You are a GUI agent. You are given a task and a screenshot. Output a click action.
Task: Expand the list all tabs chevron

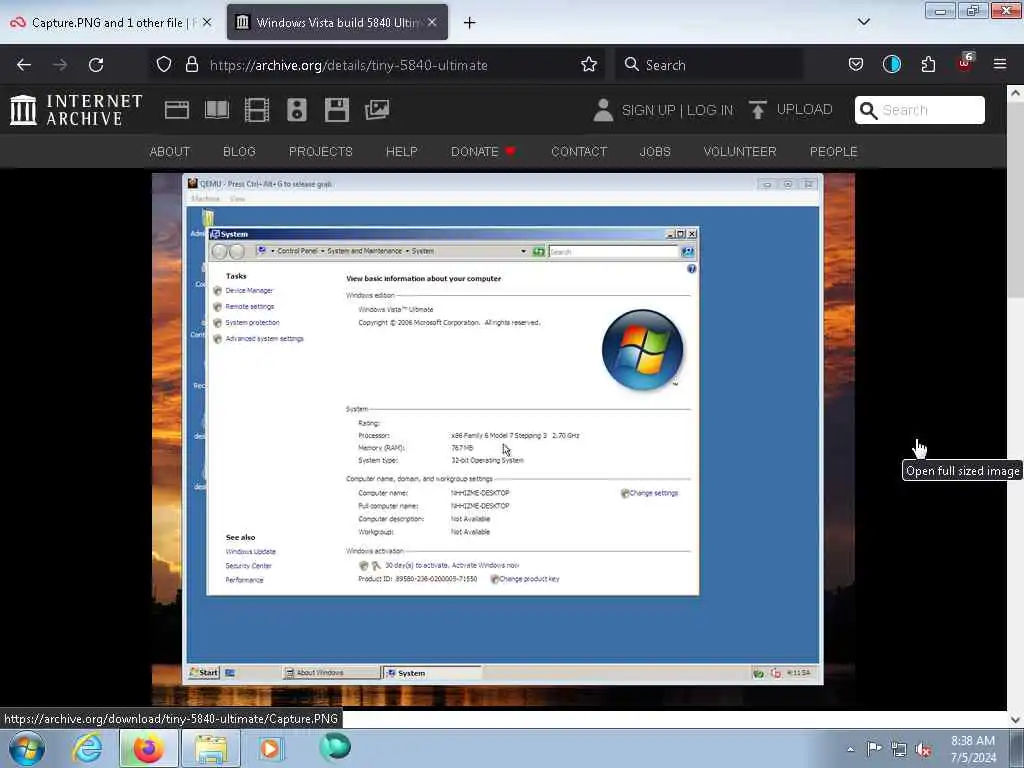click(x=863, y=22)
